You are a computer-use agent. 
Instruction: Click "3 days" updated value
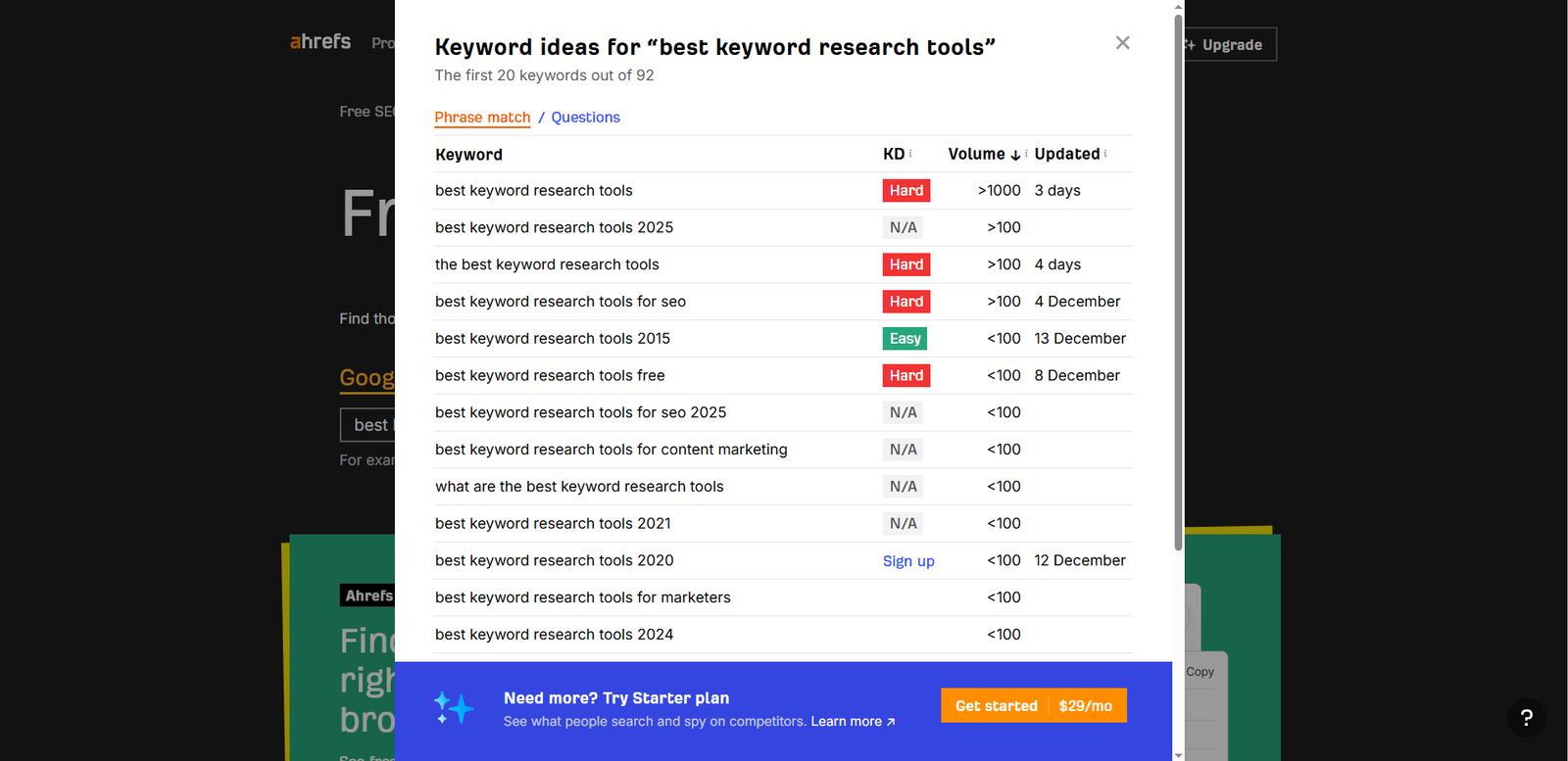tap(1057, 191)
